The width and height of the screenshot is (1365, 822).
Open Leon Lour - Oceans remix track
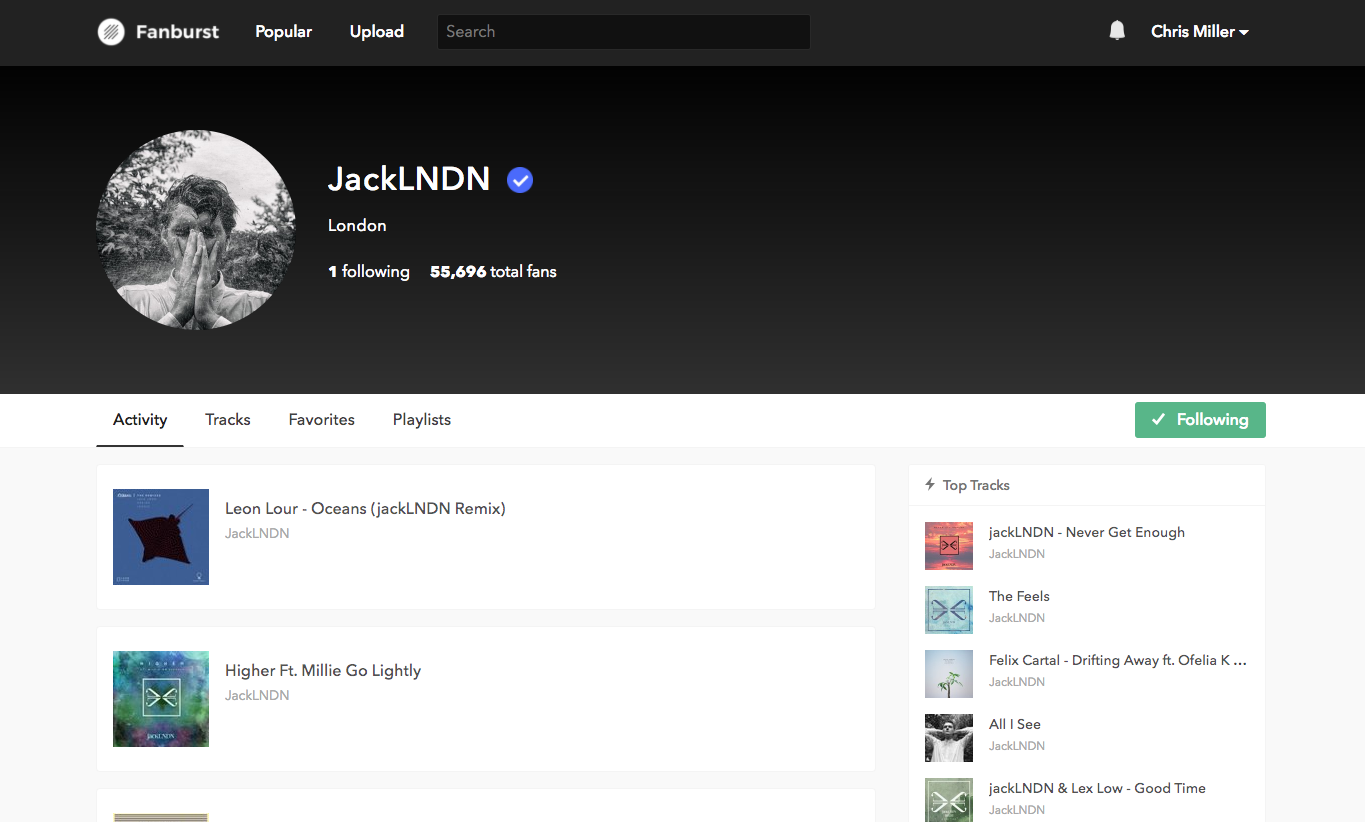click(365, 509)
